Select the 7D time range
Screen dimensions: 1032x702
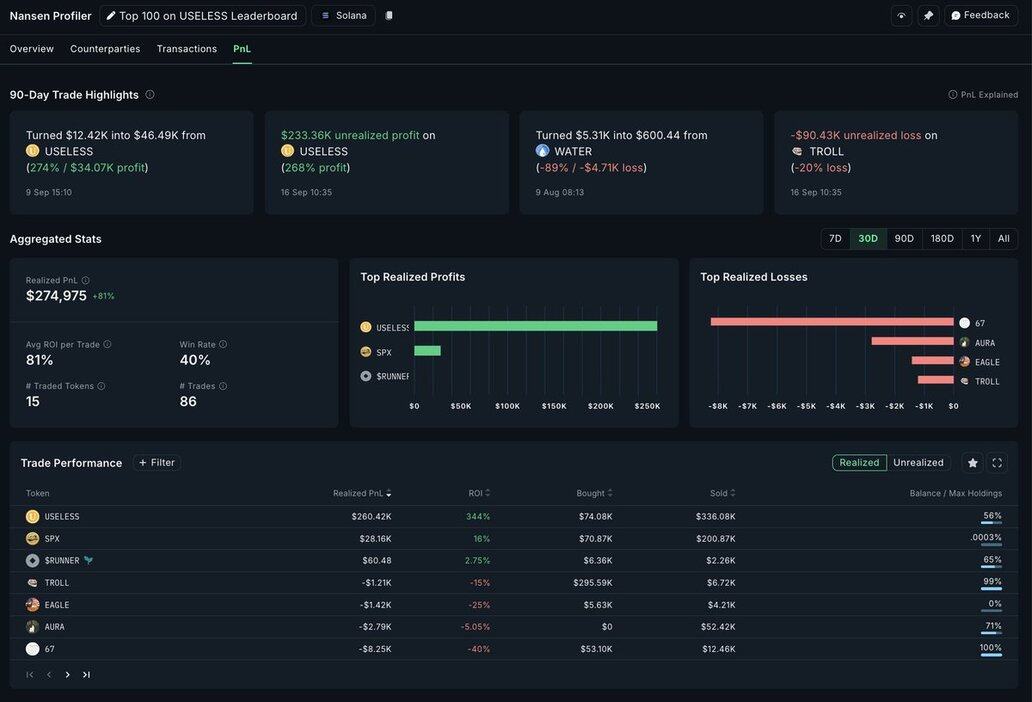pyautogui.click(x=835, y=239)
